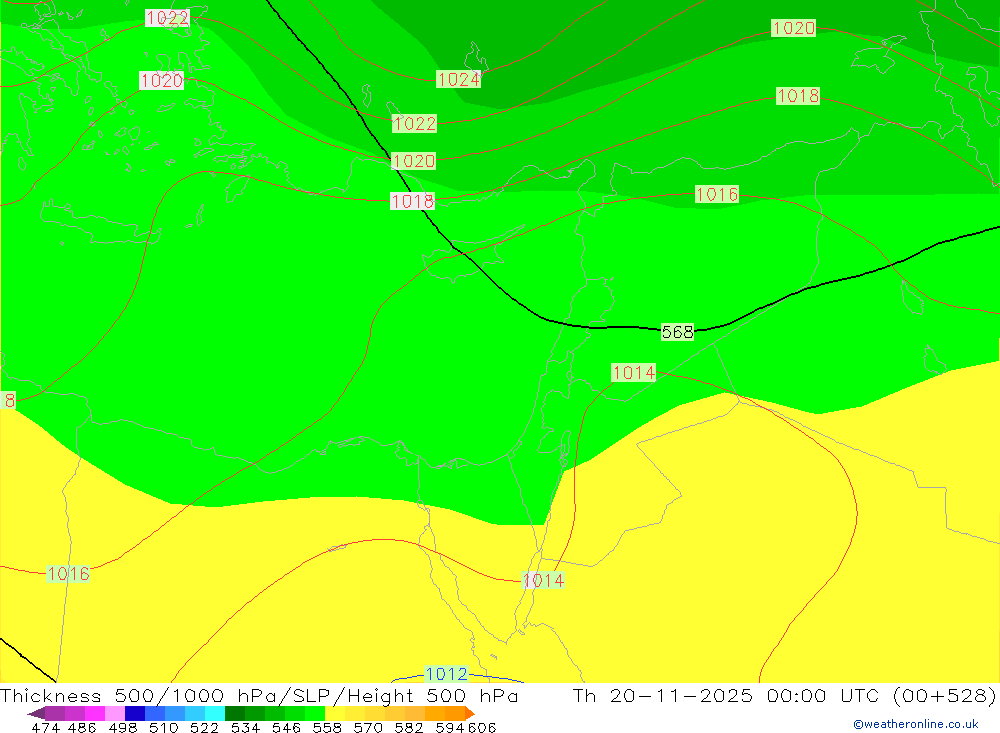Click the legend value 558
Viewport: 1000px width, 733px height.
tap(327, 727)
